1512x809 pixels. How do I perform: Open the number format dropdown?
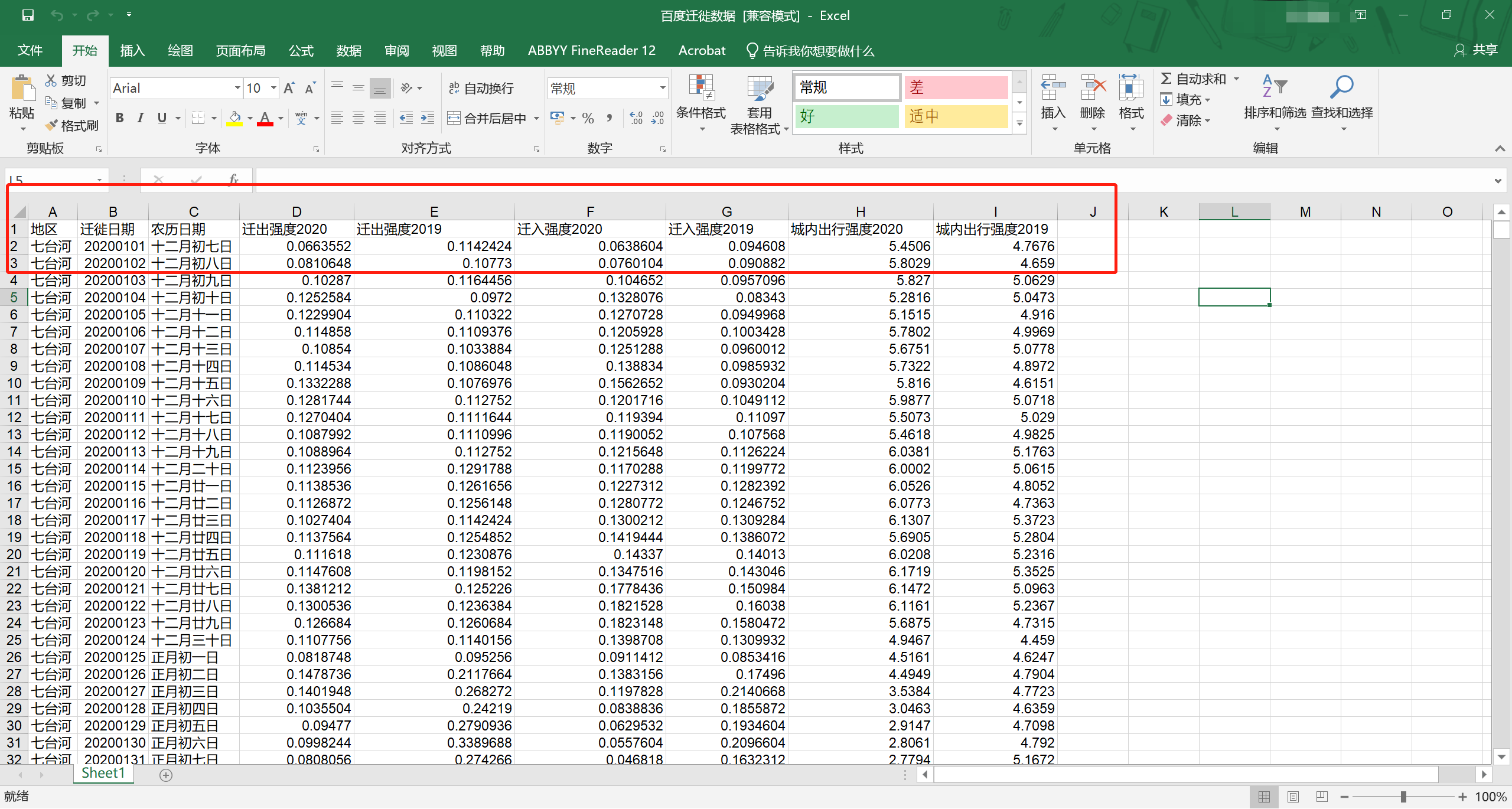(x=662, y=89)
